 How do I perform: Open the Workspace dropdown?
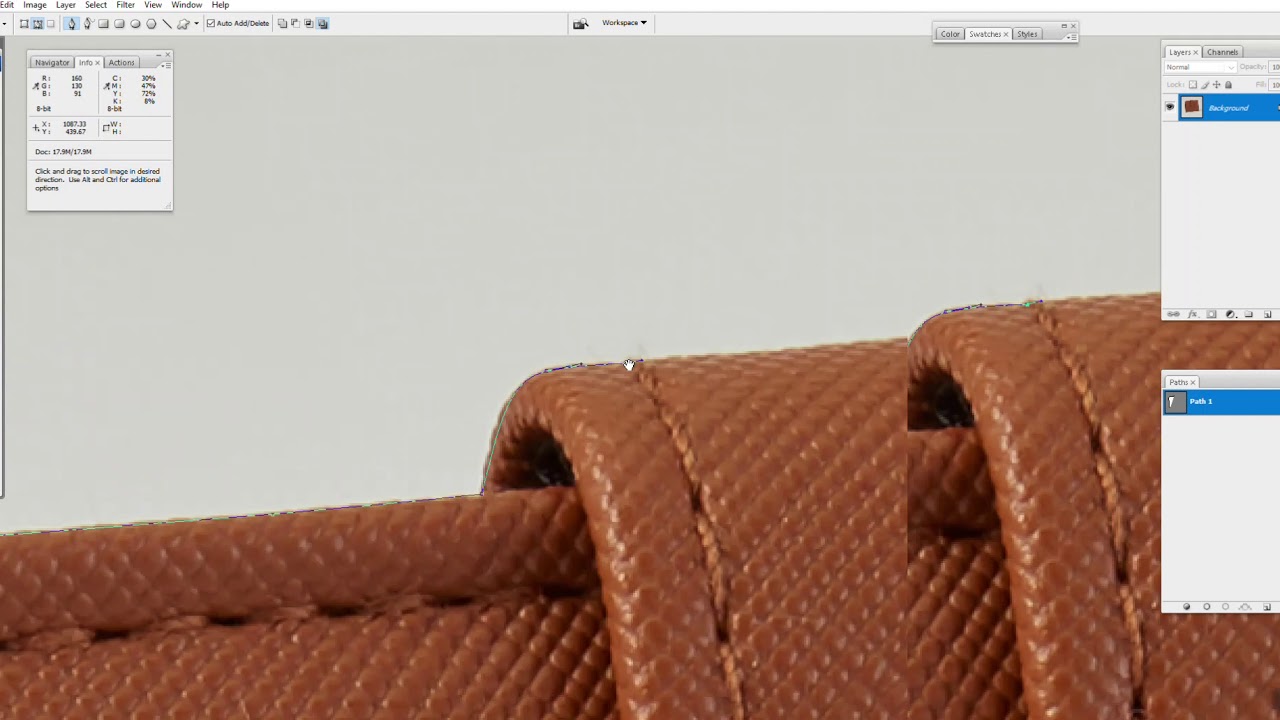(624, 22)
